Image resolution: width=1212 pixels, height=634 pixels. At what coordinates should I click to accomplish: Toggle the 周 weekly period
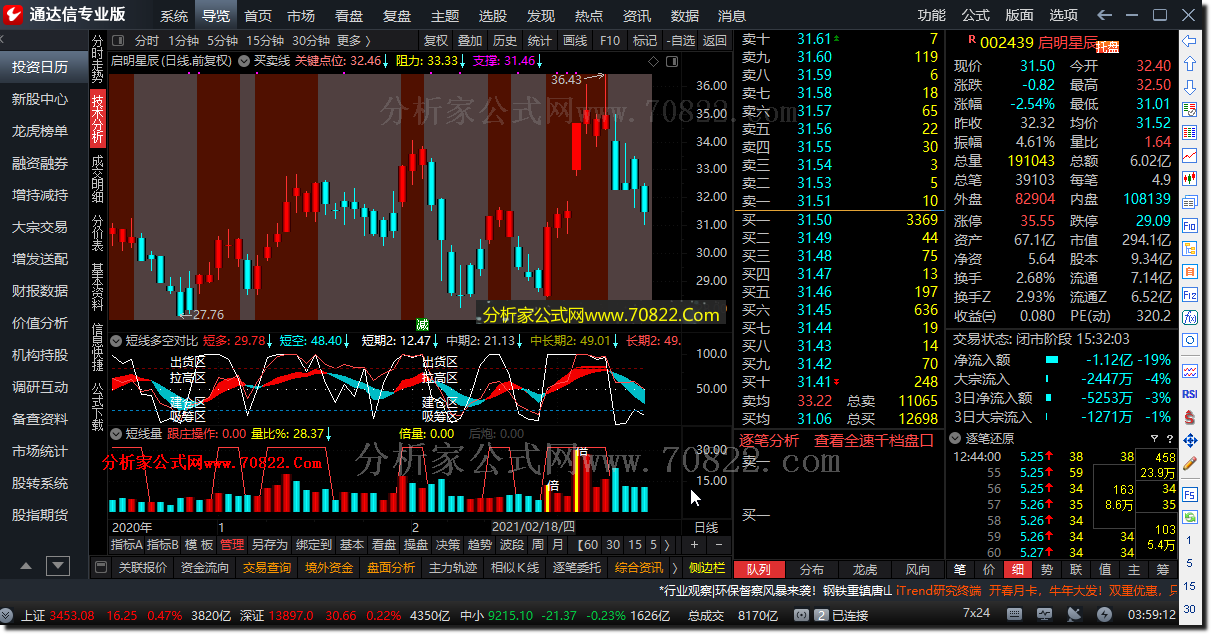pos(538,545)
